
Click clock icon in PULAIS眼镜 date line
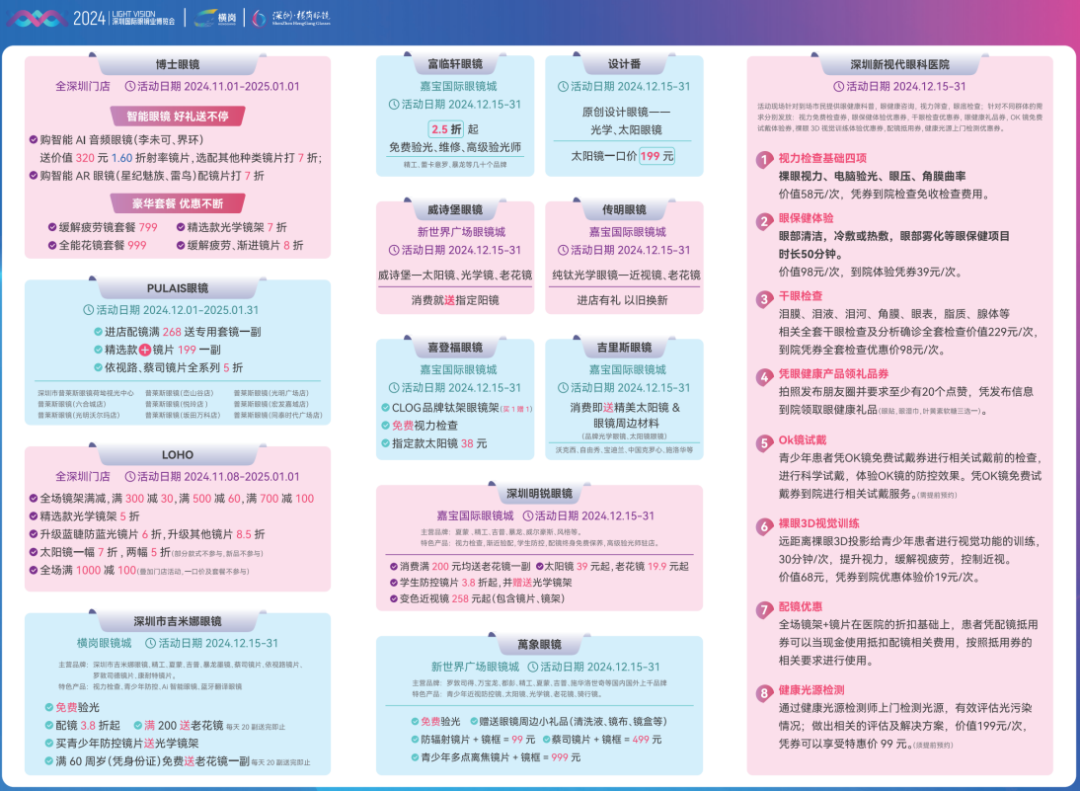pos(88,310)
